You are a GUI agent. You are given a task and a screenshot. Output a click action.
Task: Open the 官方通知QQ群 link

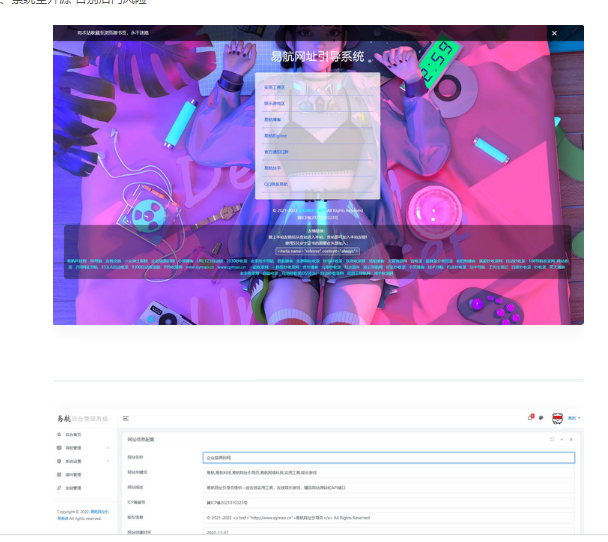pos(276,152)
